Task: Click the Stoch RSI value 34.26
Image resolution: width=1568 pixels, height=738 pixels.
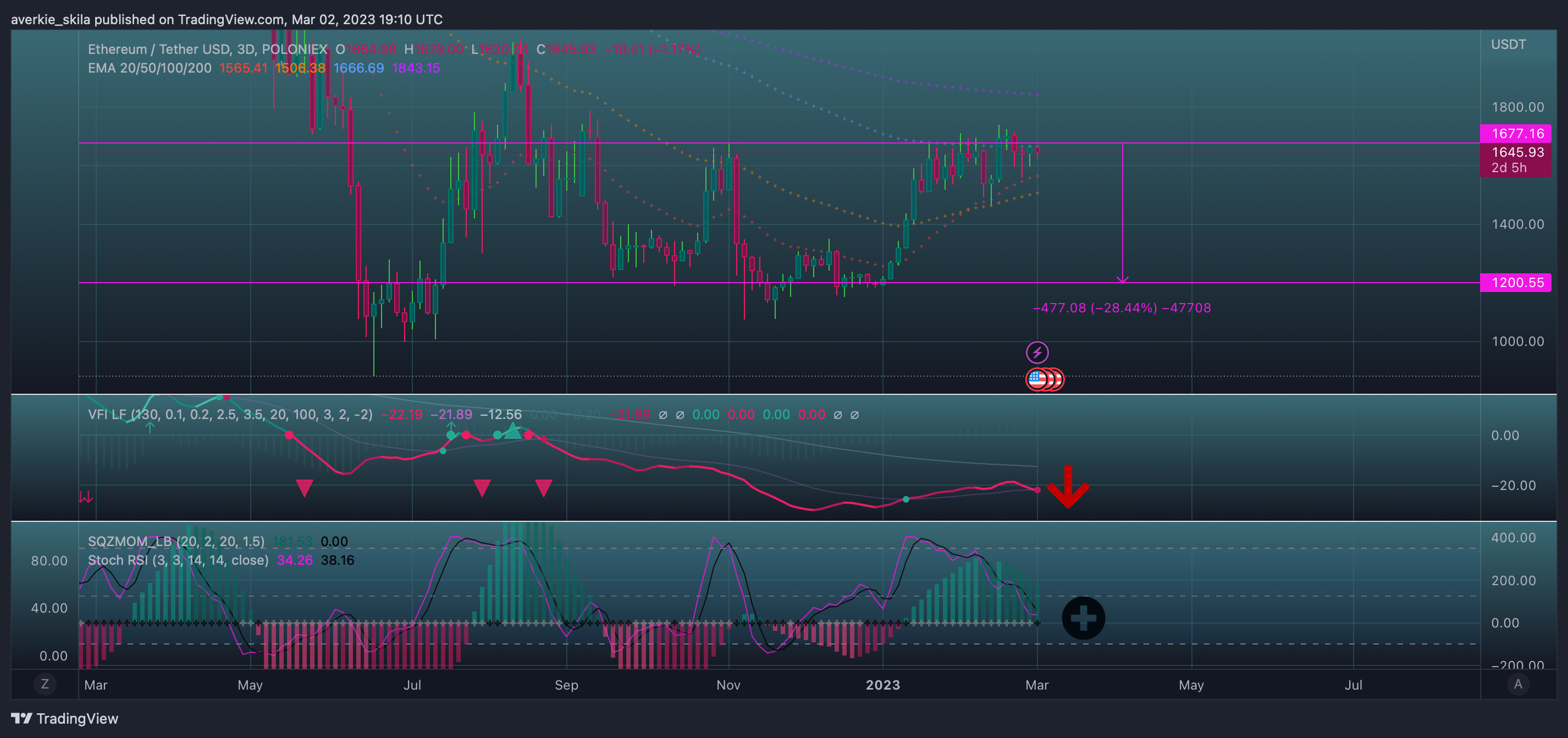Action: (x=295, y=560)
